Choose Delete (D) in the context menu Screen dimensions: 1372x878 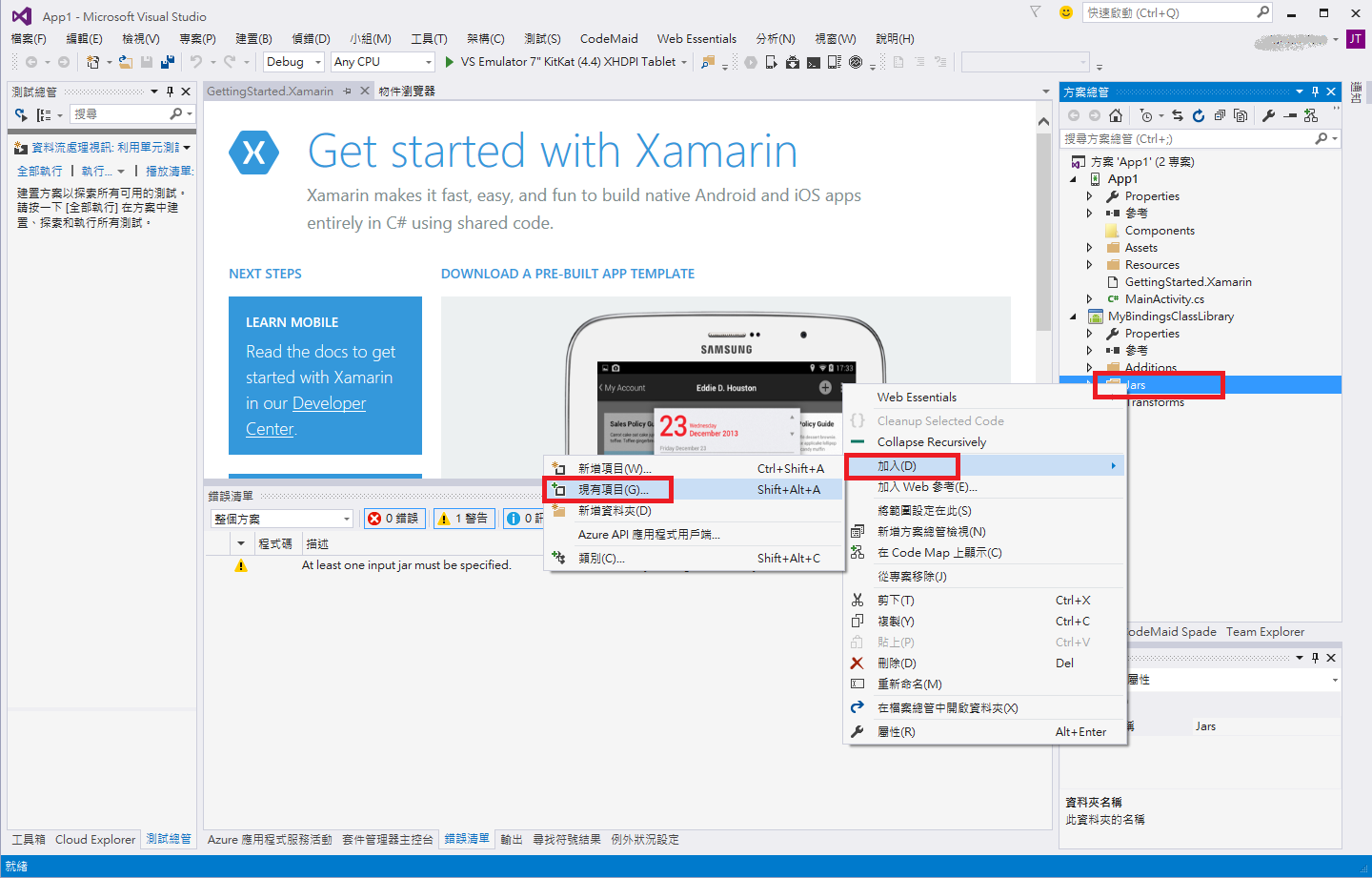pyautogui.click(x=985, y=664)
